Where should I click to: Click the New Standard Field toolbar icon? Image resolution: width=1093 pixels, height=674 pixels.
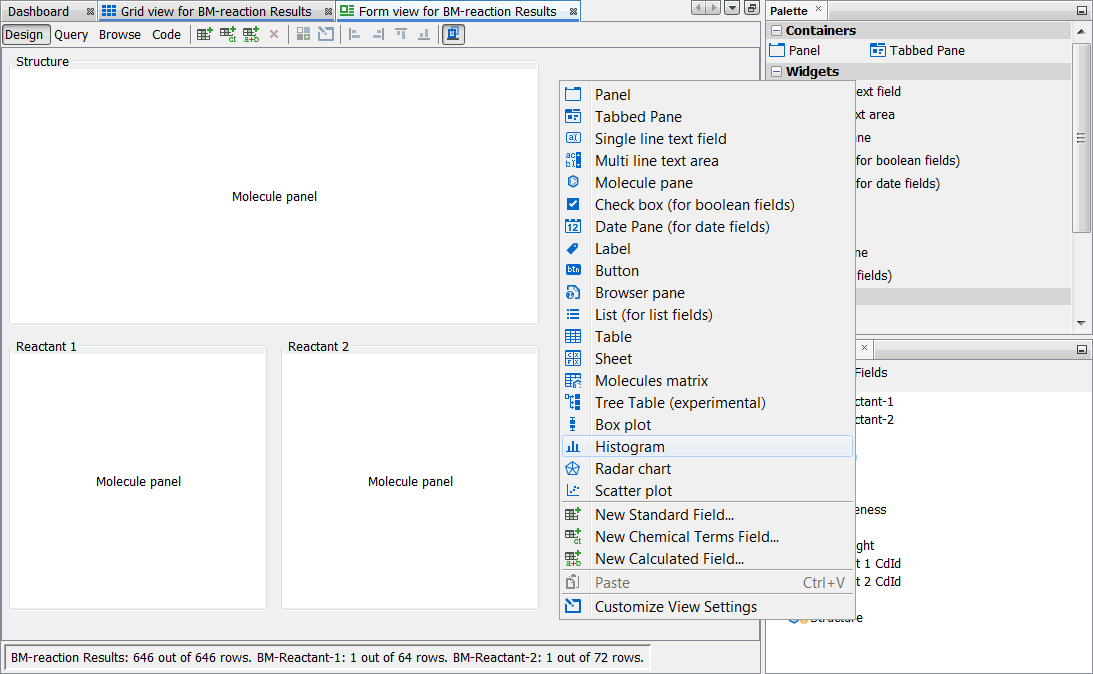(x=204, y=34)
